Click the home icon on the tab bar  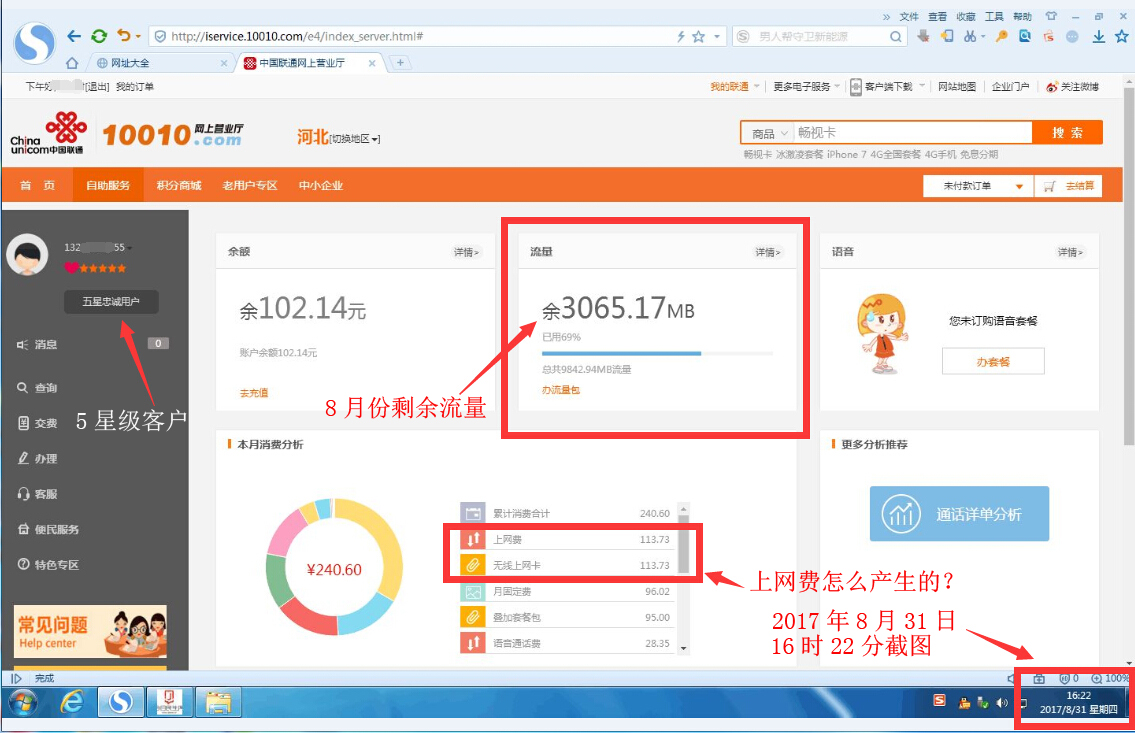72,63
